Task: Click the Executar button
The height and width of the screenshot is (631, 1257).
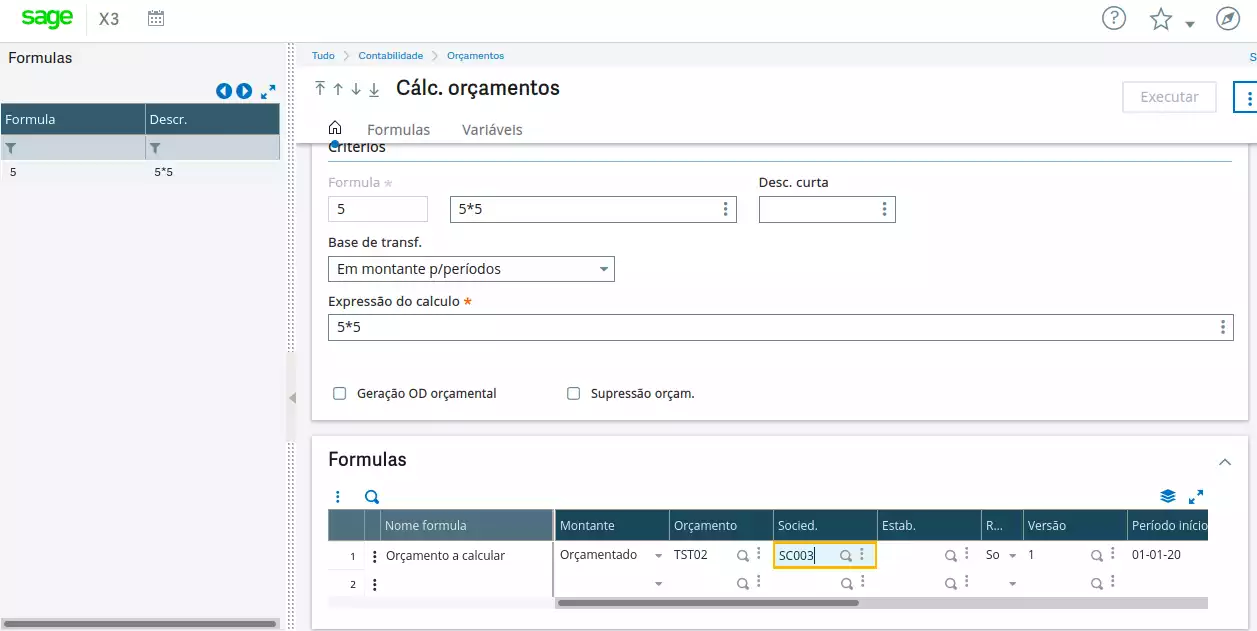Action: tap(1169, 97)
